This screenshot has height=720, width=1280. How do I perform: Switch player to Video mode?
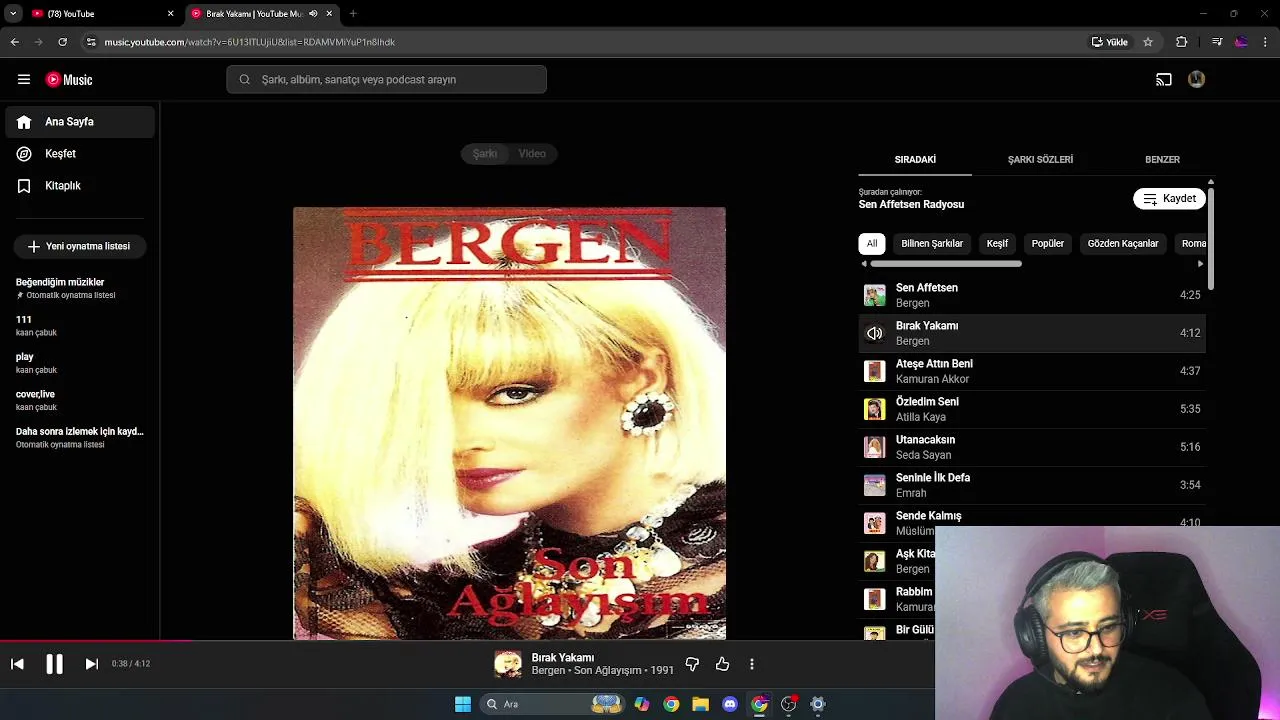pos(532,154)
